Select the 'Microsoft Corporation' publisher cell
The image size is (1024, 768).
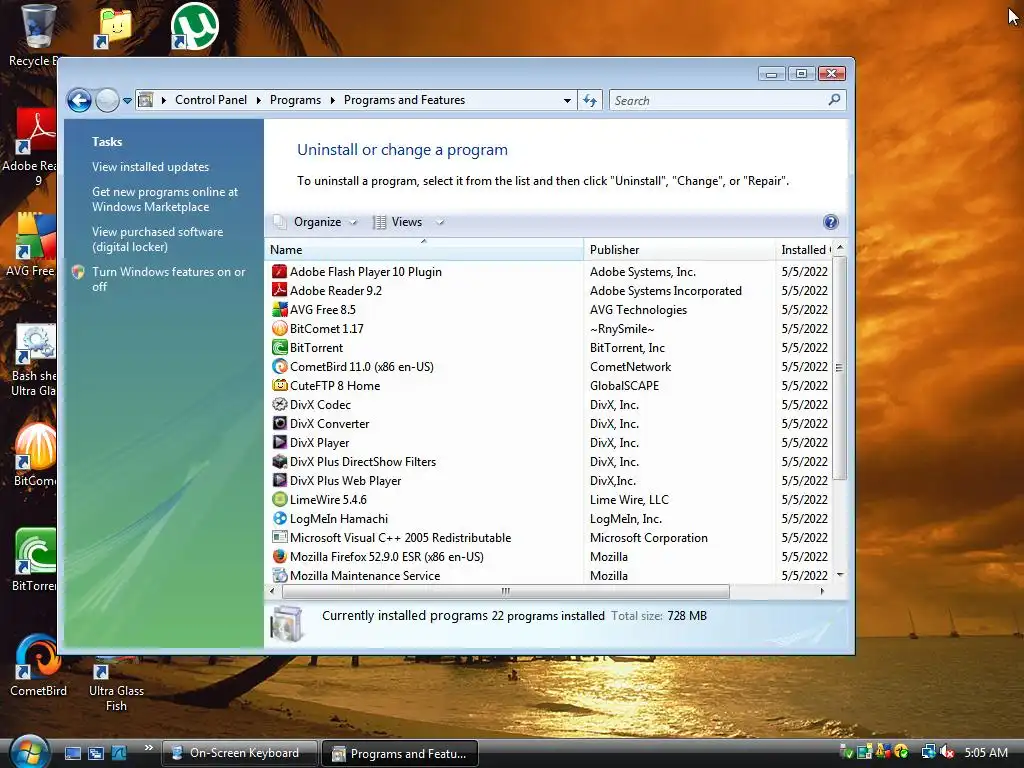coord(648,537)
